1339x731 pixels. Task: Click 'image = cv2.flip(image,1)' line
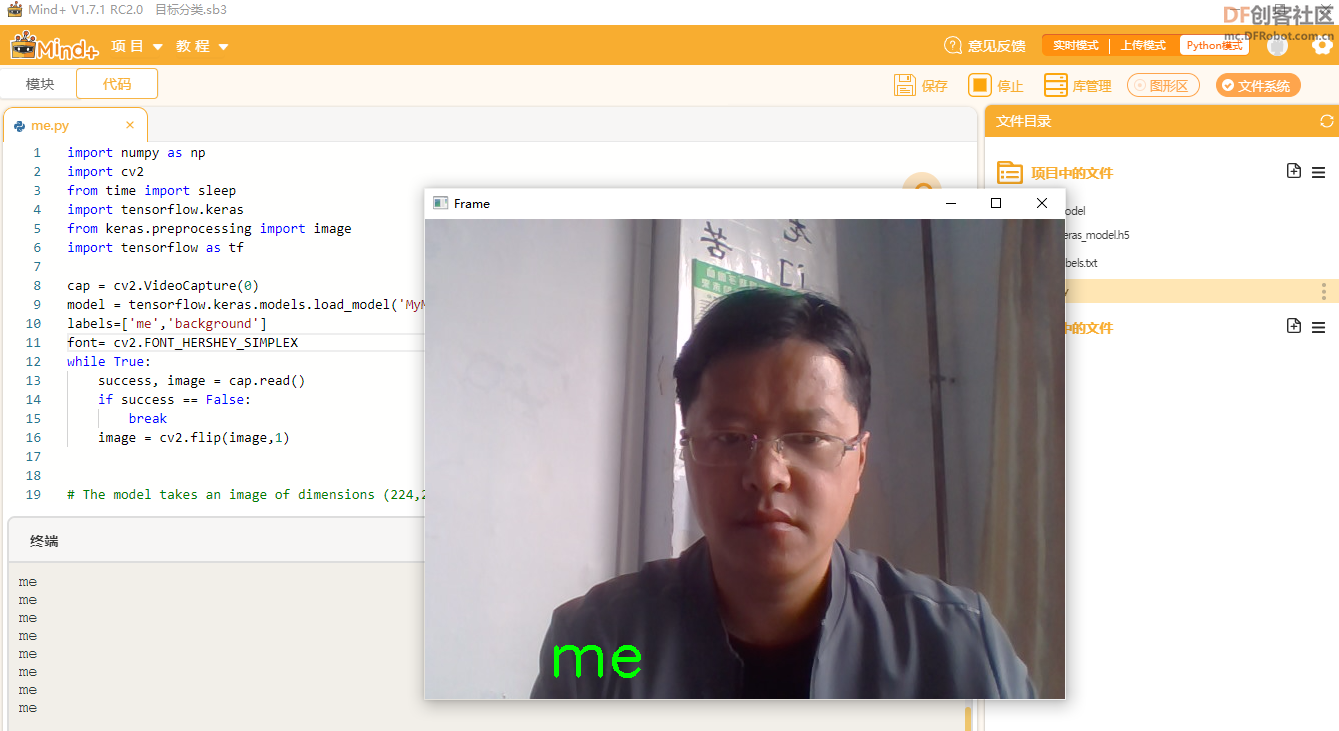(x=194, y=437)
